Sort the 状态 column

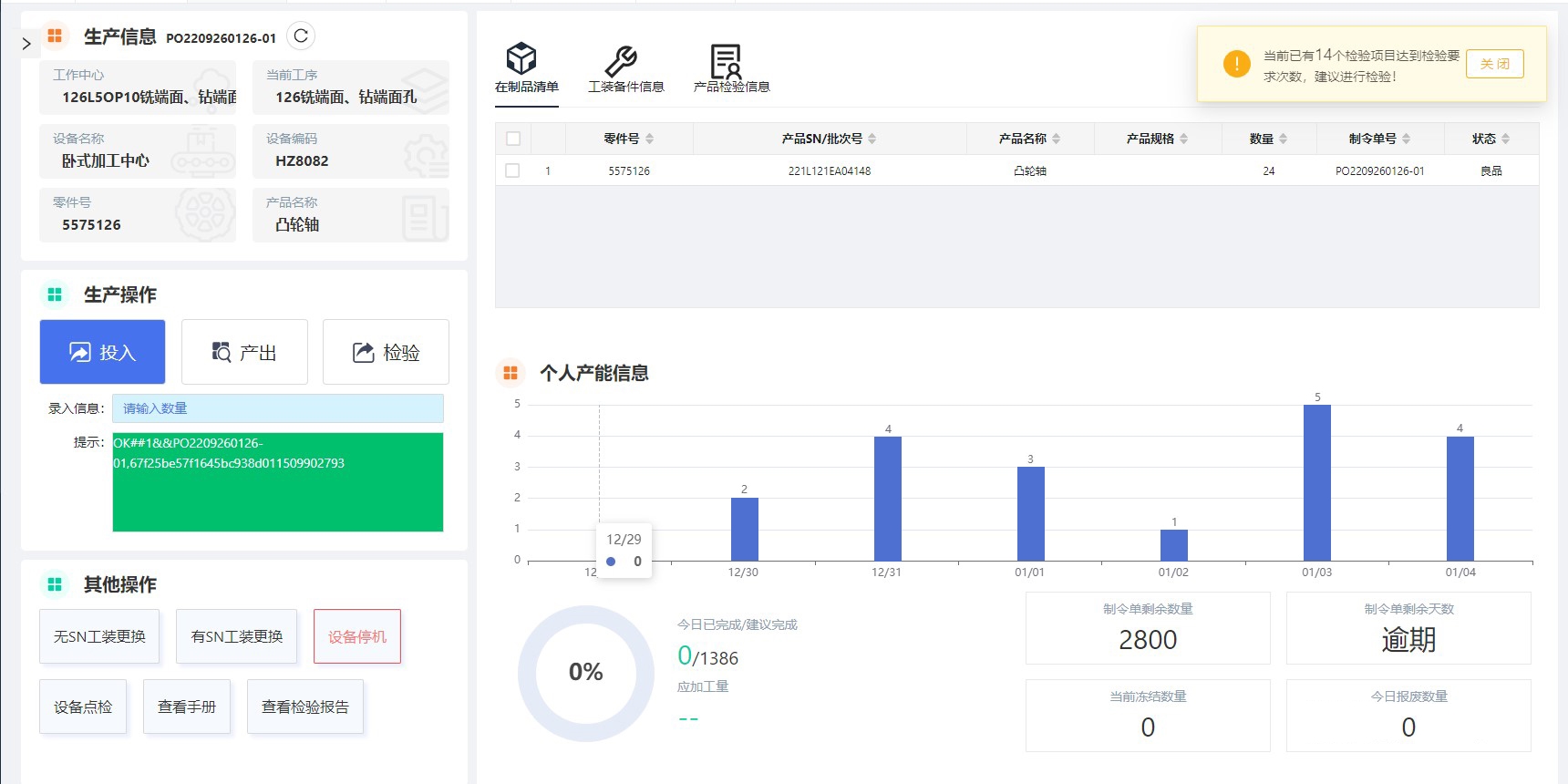click(x=1506, y=139)
